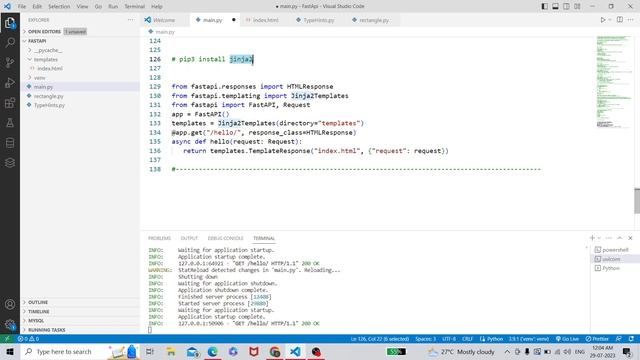Open the Selection menu
This screenshot has height=360, width=640.
pos(59,7)
